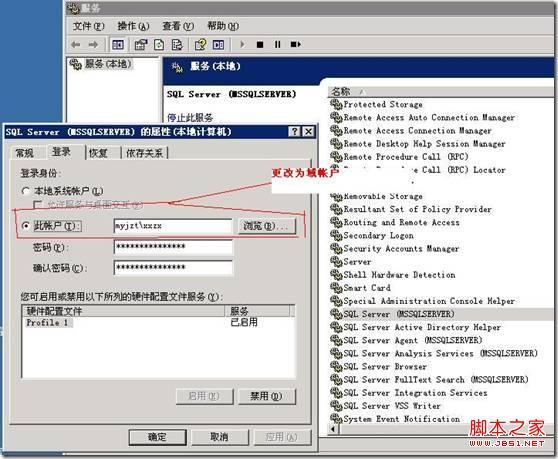Click the Export List toolbar icon
Viewport: 558px width, 459px height.
177,44
